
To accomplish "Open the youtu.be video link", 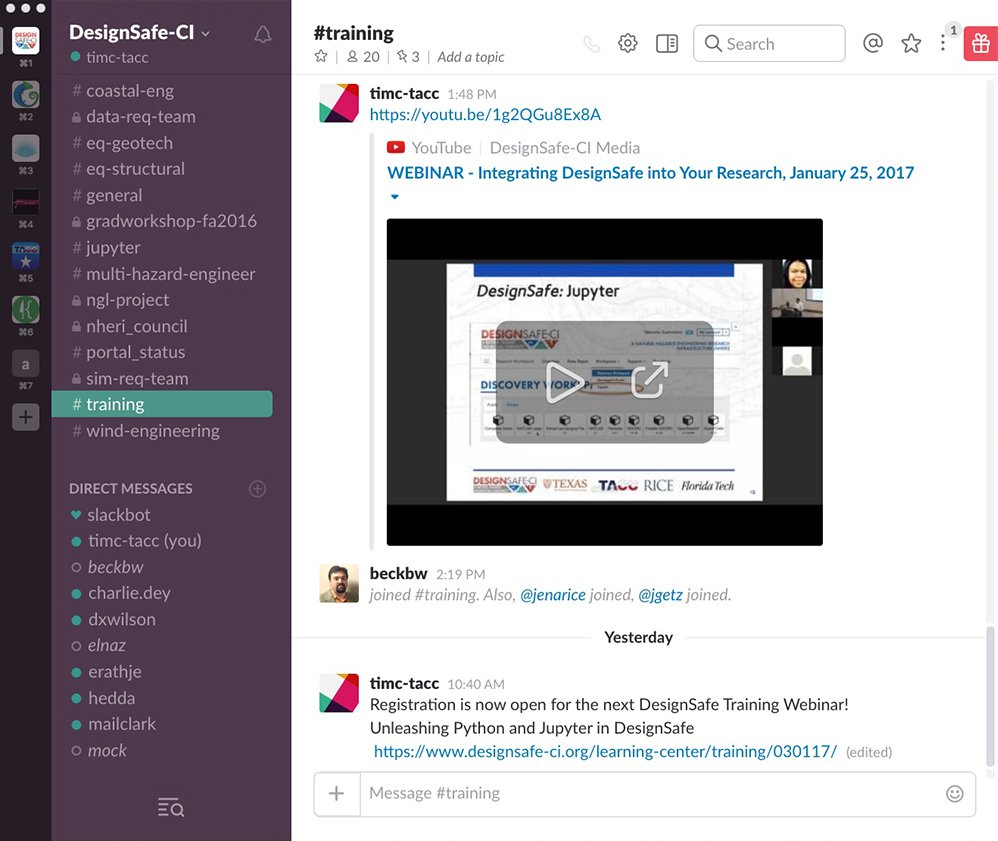I will 485,115.
